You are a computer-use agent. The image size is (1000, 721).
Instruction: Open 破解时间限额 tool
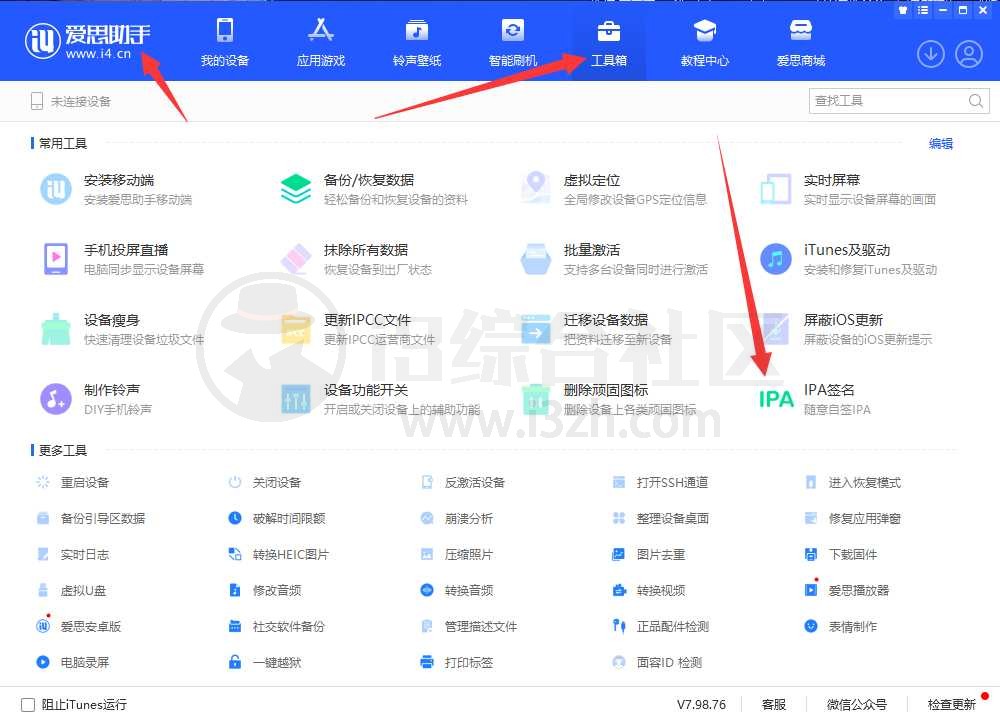pos(277,518)
